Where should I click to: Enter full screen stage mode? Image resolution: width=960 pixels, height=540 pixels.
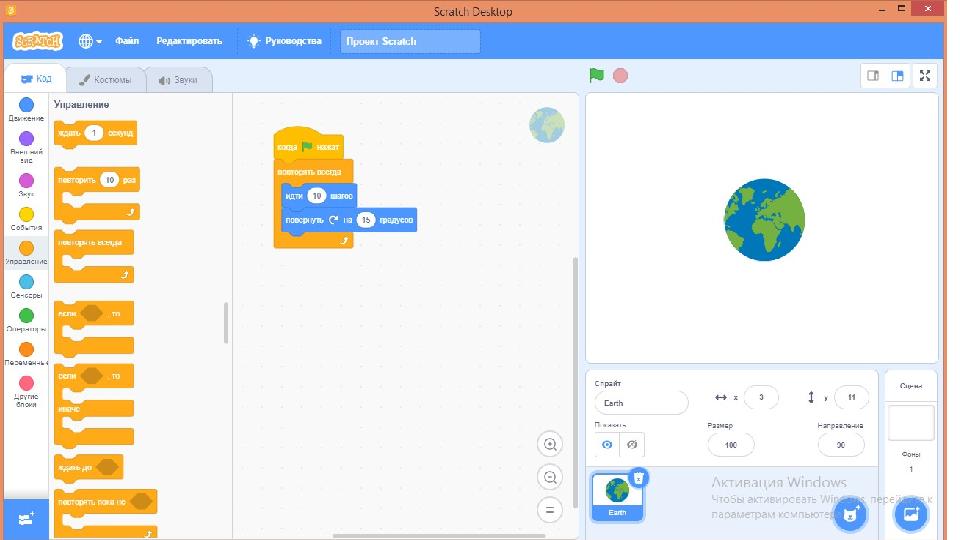[x=925, y=75]
